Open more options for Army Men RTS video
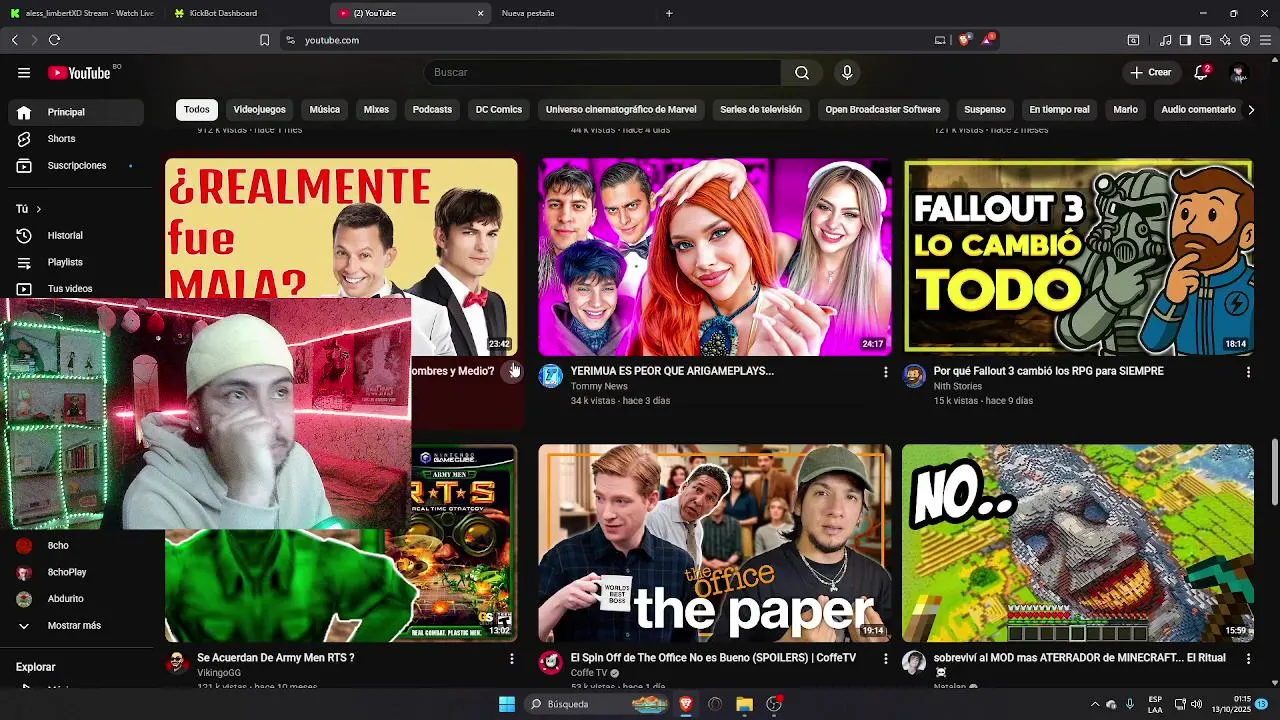Image resolution: width=1280 pixels, height=720 pixels. (x=511, y=659)
